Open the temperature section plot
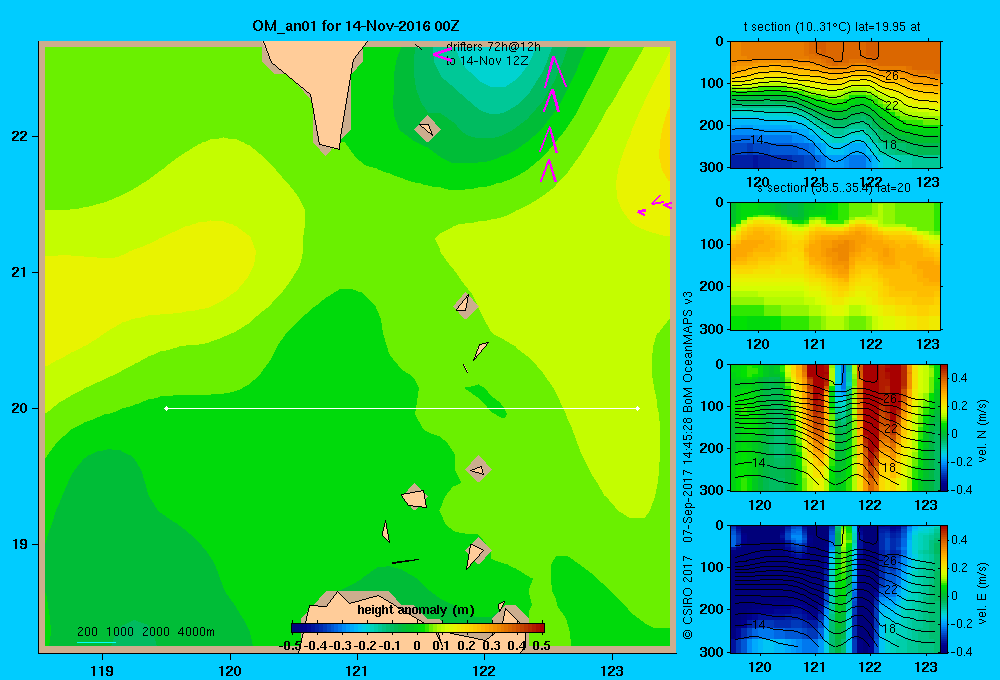This screenshot has height=680, width=1000. pos(835,105)
